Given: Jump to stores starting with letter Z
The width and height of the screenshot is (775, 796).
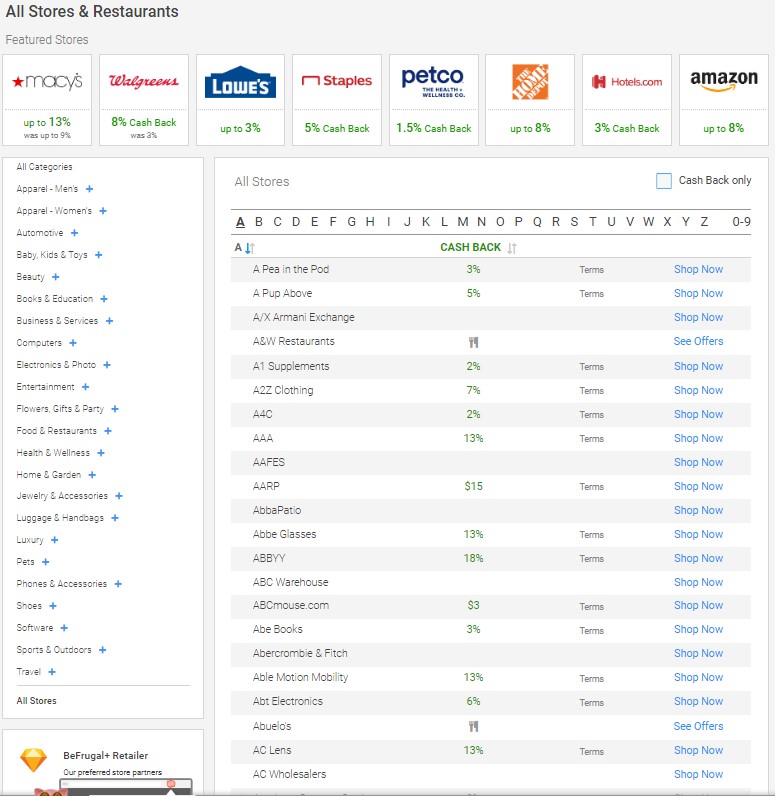Looking at the screenshot, I should (704, 222).
